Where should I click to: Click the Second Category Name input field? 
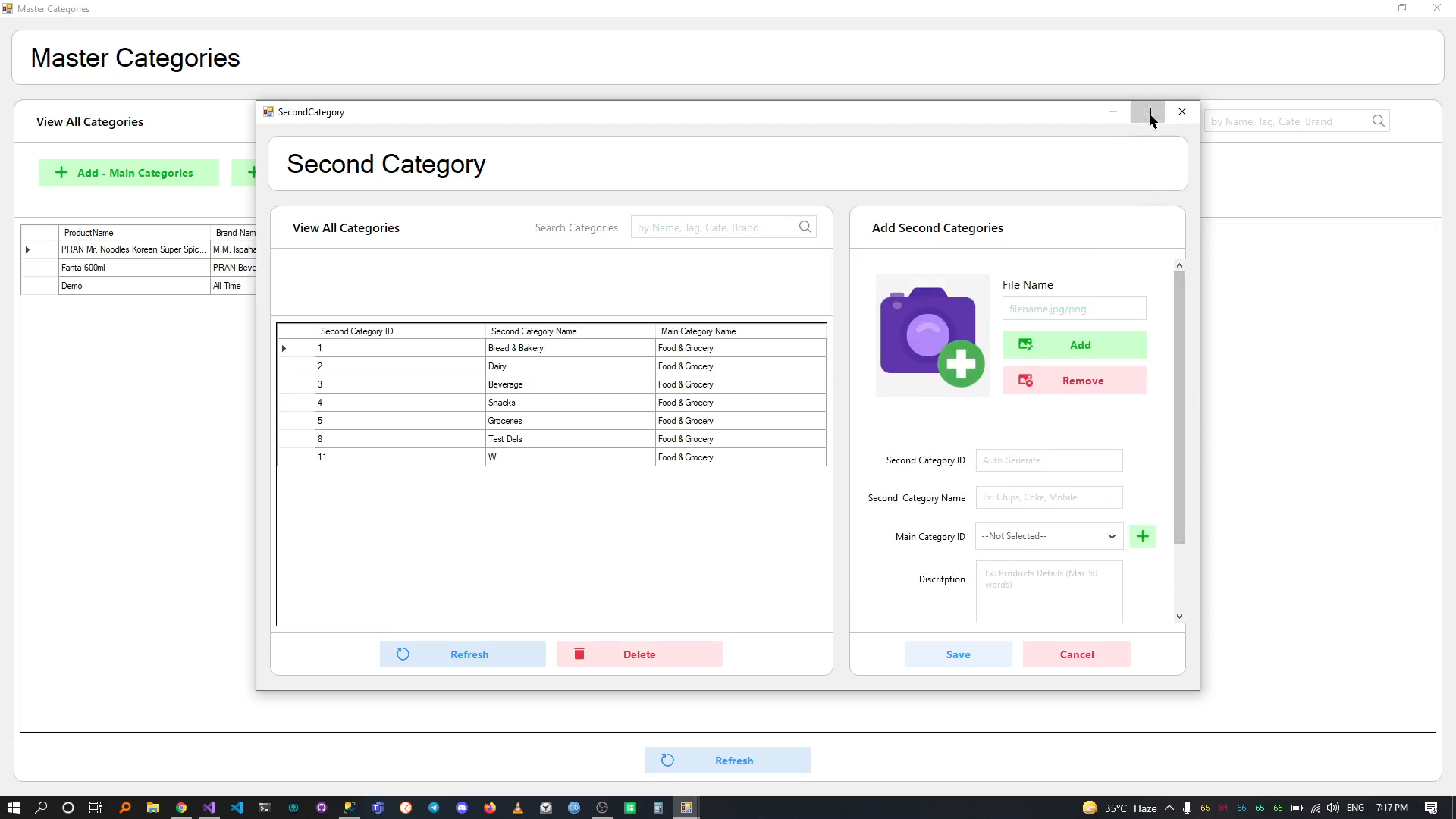1049,497
